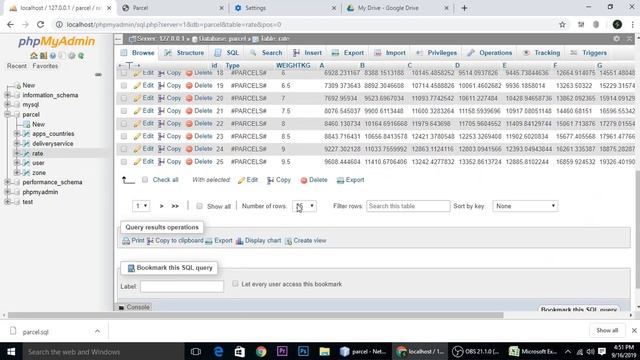Expand apps_countries table node
This screenshot has width=640, height=360.
17,134
